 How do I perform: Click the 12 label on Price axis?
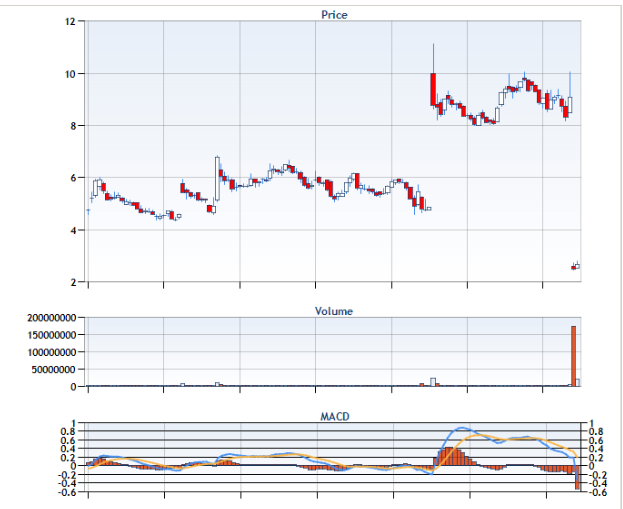pos(71,22)
